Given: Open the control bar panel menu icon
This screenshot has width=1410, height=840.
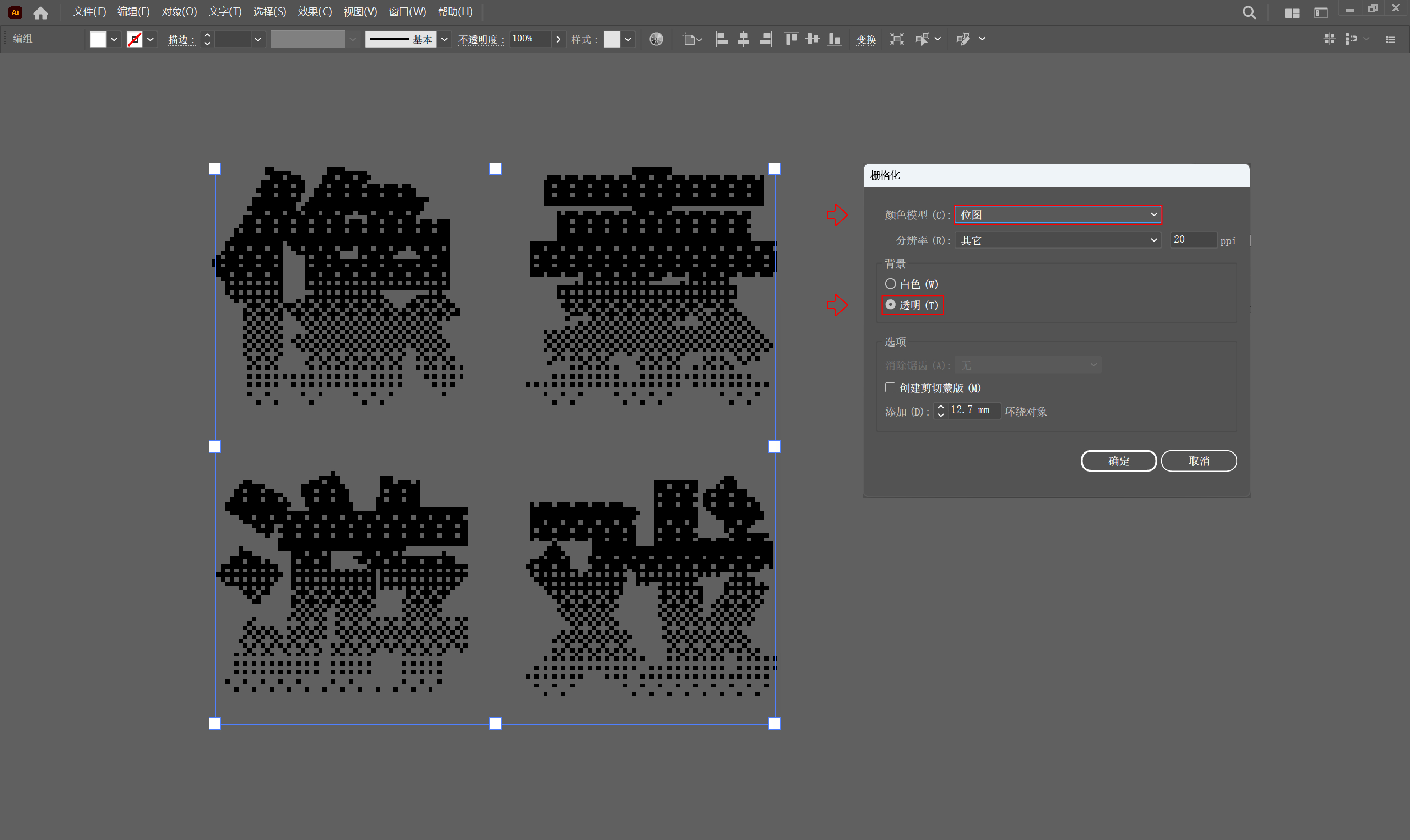Looking at the screenshot, I should [x=1390, y=39].
